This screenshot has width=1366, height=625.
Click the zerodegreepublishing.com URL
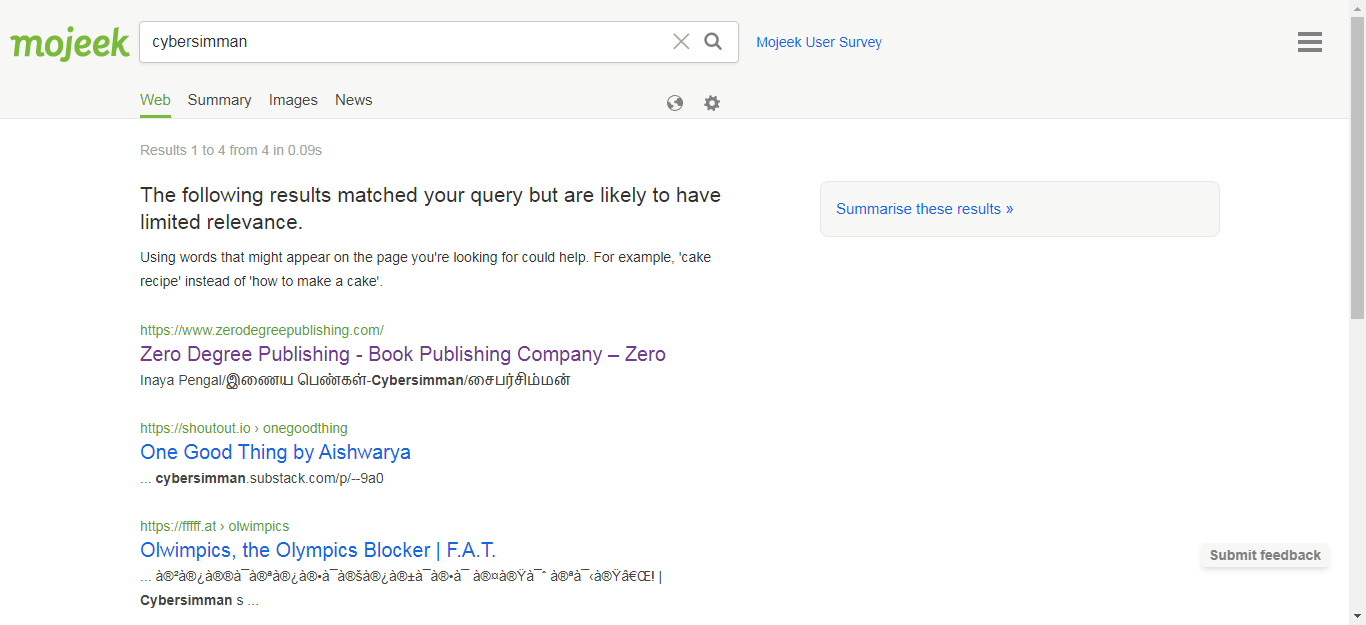[x=261, y=330]
